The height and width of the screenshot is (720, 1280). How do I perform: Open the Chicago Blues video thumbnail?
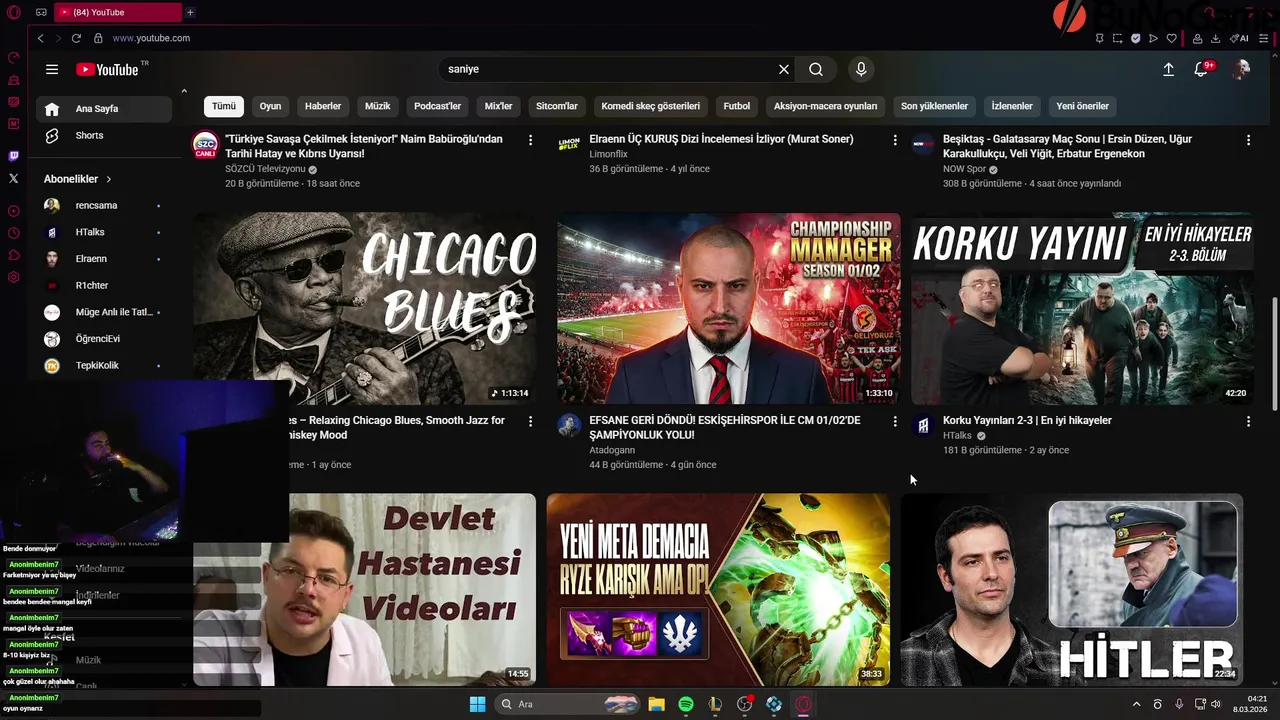[364, 308]
